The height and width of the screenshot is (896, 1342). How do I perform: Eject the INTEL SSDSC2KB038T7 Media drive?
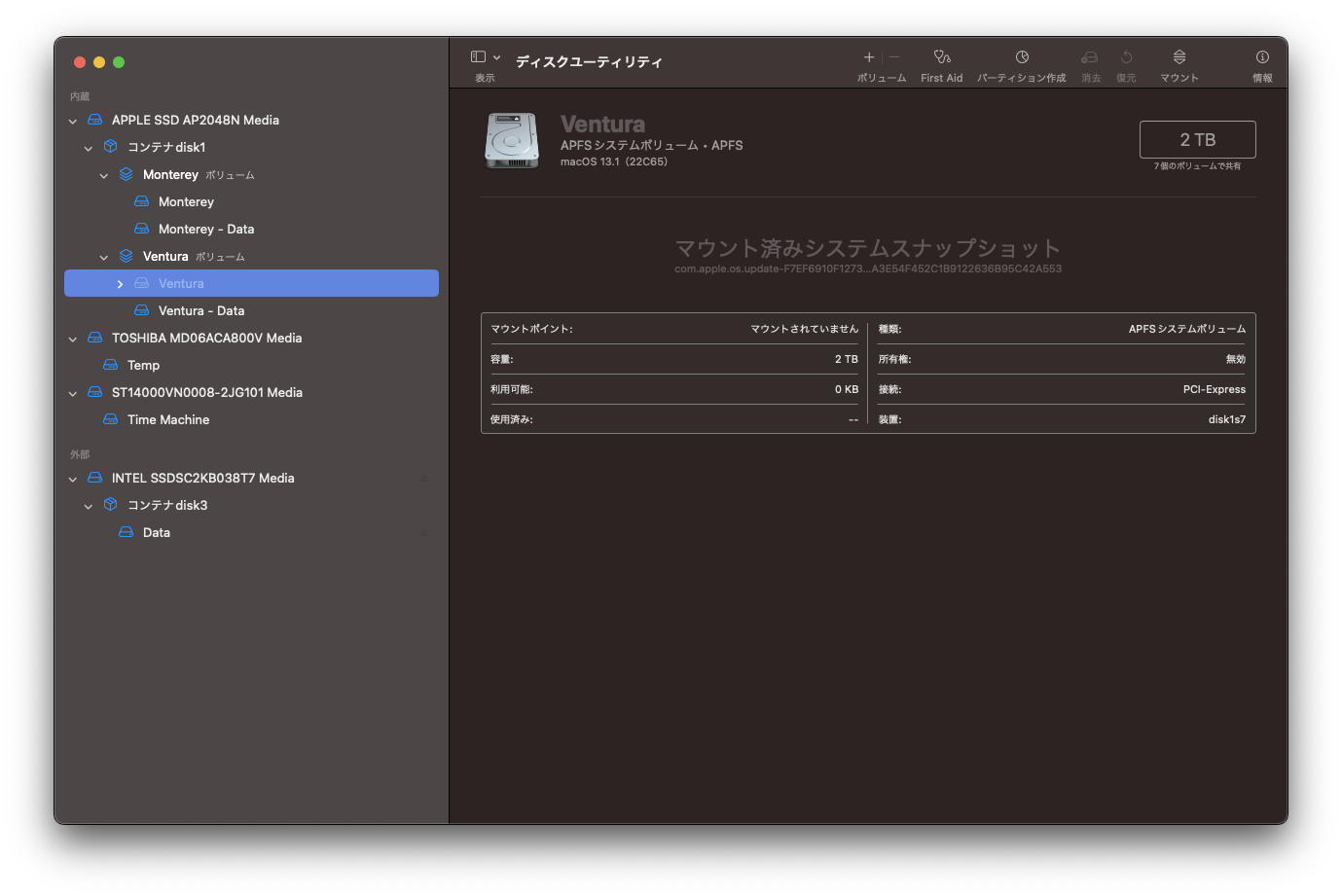[423, 479]
